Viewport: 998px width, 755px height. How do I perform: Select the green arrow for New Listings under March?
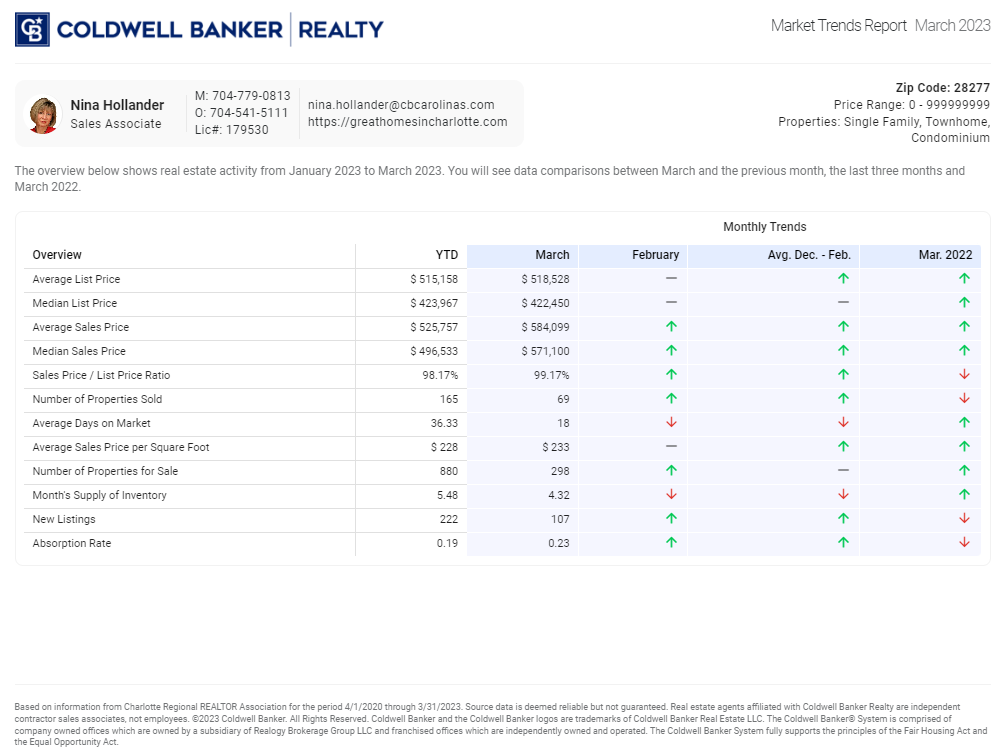[670, 519]
